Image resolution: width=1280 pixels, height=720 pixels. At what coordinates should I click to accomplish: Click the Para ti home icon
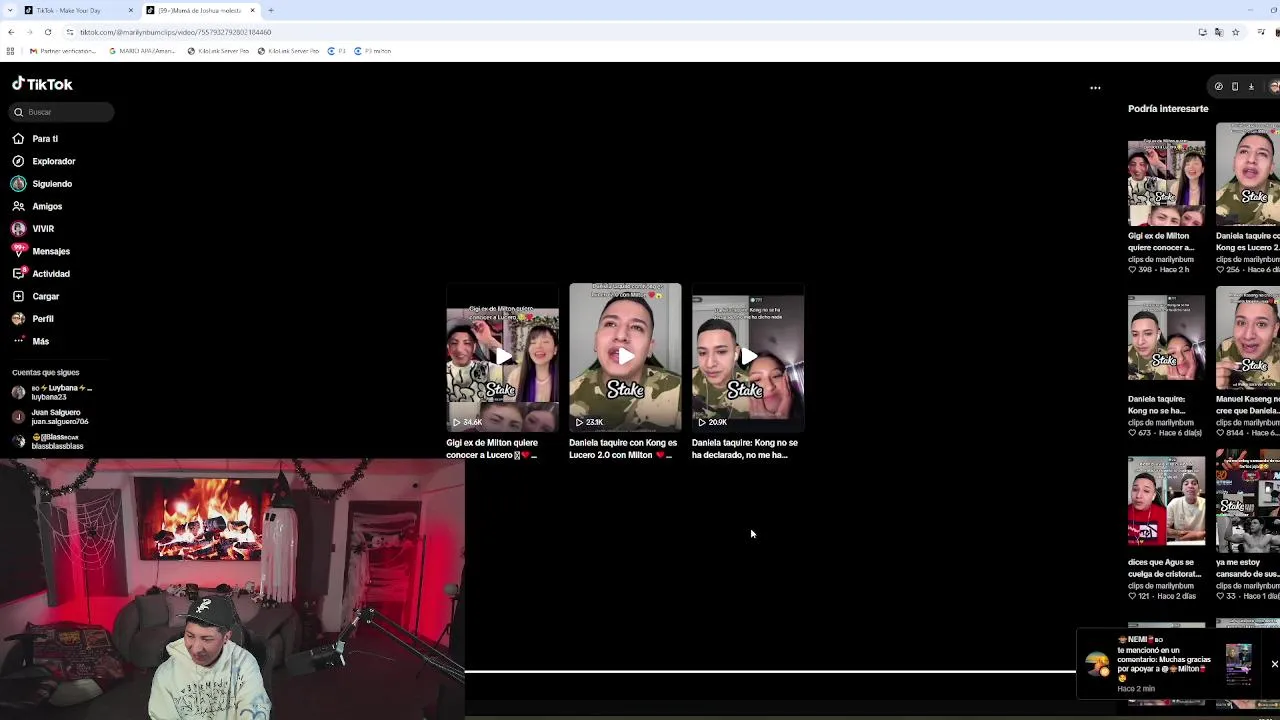pos(18,139)
